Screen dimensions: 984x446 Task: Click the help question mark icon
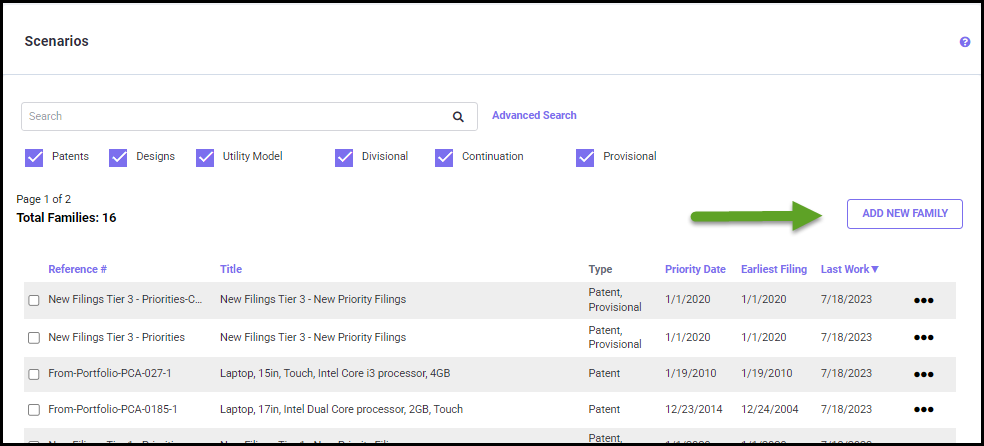tap(965, 42)
